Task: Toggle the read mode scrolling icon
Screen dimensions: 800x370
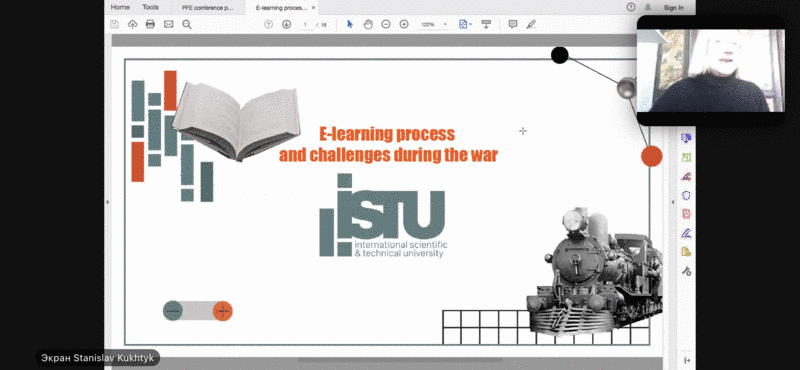Action: click(x=486, y=24)
